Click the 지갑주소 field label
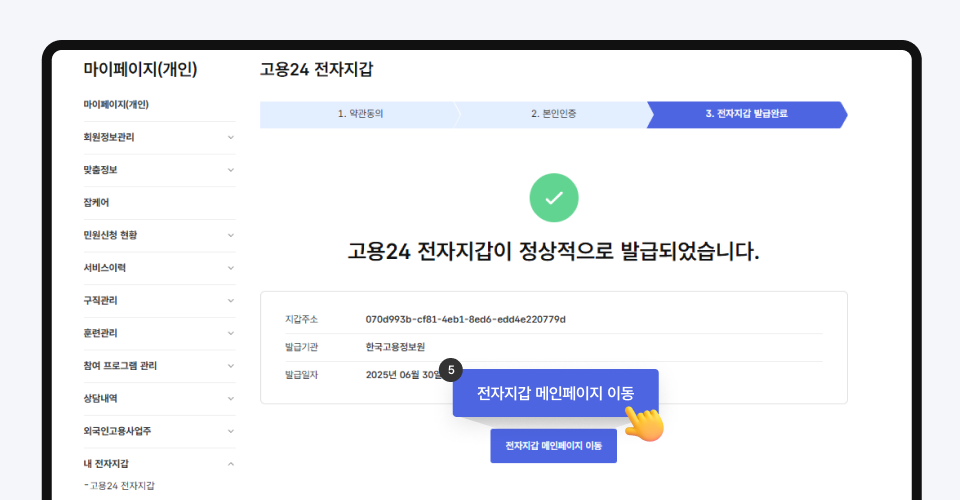 pos(301,319)
